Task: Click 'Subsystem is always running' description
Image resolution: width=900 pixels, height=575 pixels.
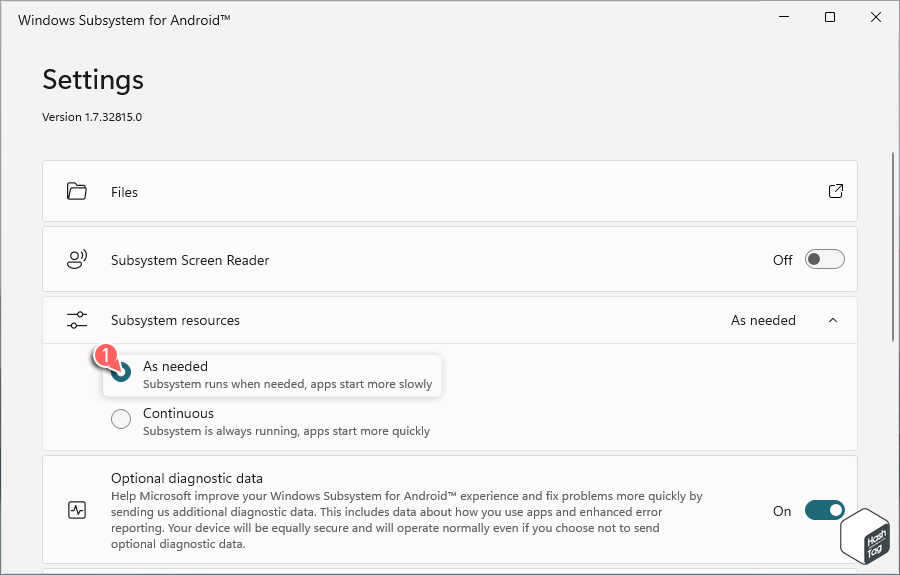Action: pyautogui.click(x=286, y=431)
